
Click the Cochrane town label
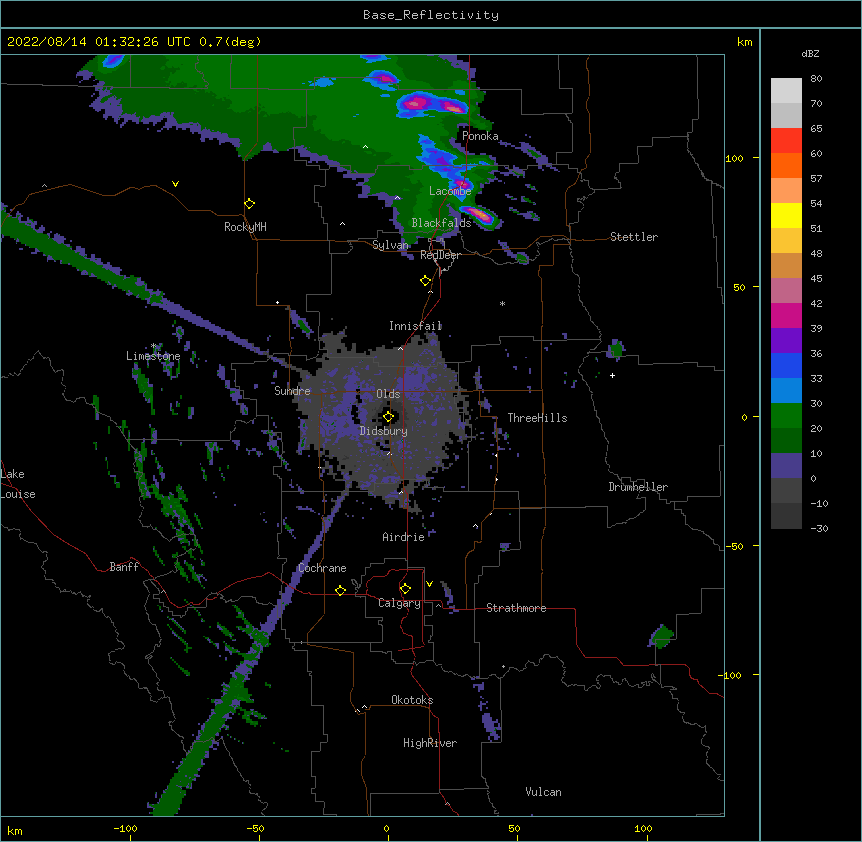(x=322, y=568)
